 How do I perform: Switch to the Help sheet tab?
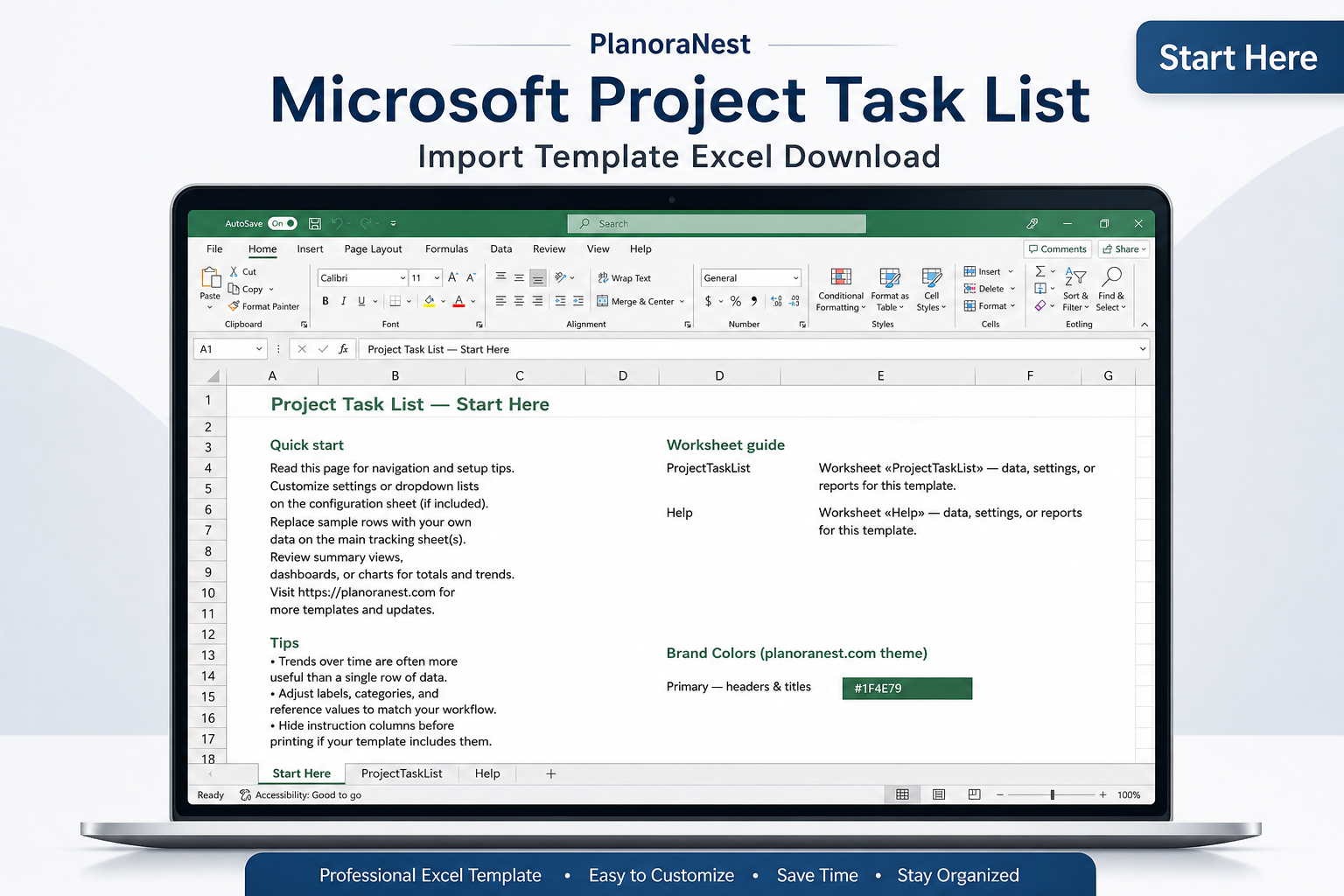click(x=487, y=773)
